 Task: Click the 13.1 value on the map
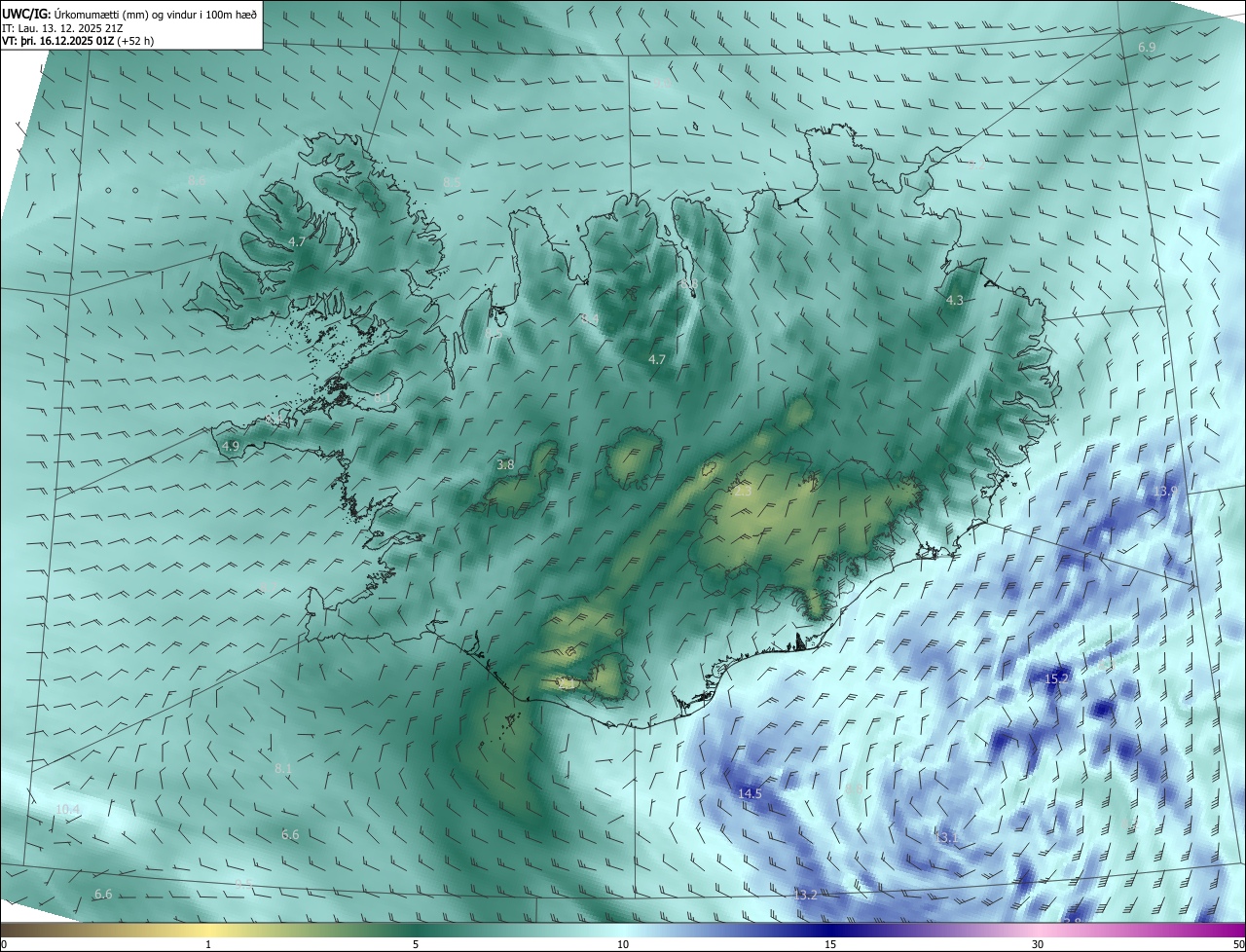point(946,837)
